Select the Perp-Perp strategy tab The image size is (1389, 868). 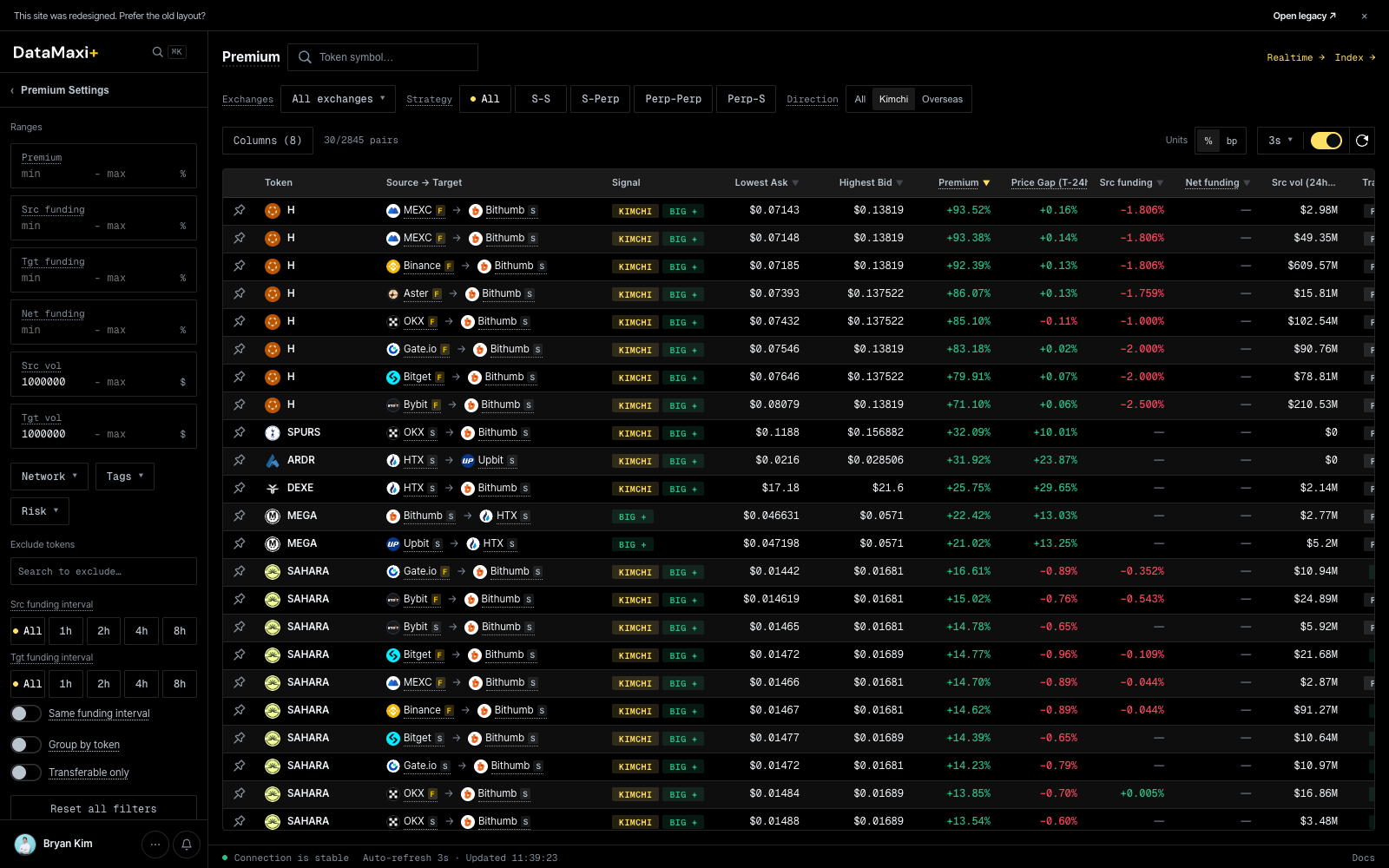click(674, 99)
